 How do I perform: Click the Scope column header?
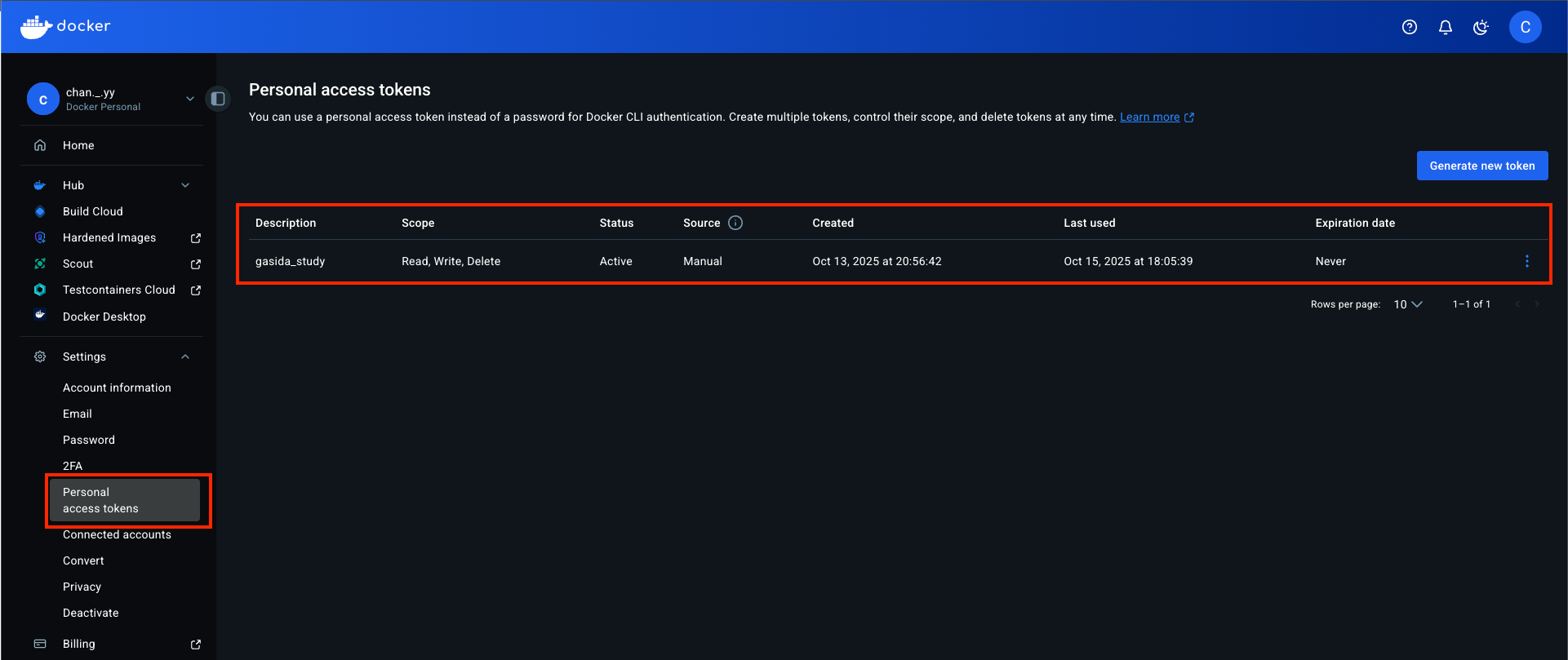click(418, 223)
